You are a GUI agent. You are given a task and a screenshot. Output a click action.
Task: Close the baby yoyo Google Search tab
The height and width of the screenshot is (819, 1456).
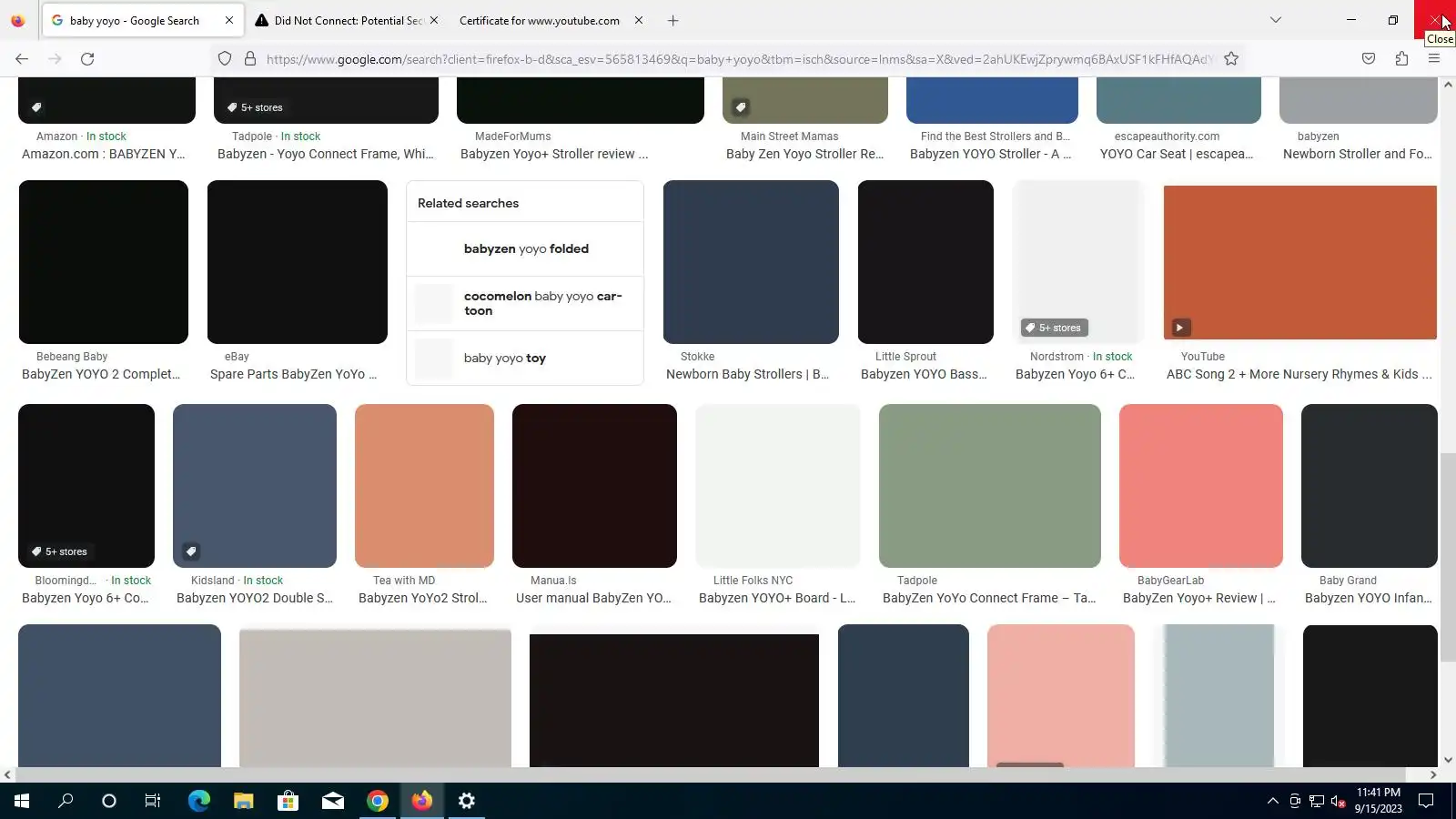pos(229,20)
